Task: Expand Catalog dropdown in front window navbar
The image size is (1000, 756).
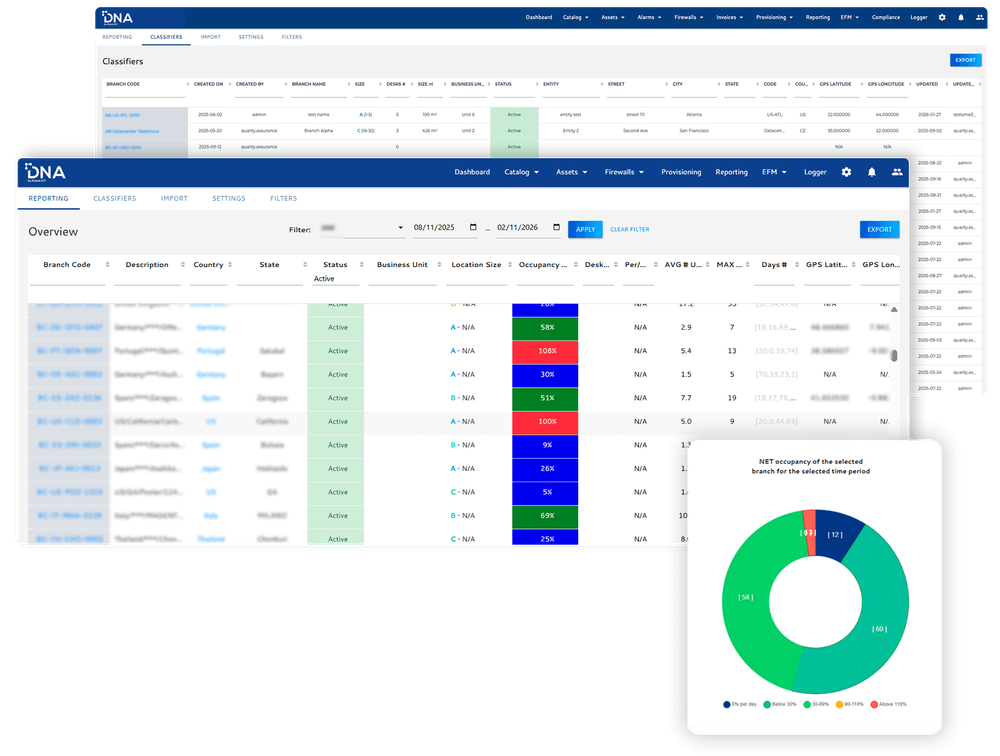Action: (521, 172)
